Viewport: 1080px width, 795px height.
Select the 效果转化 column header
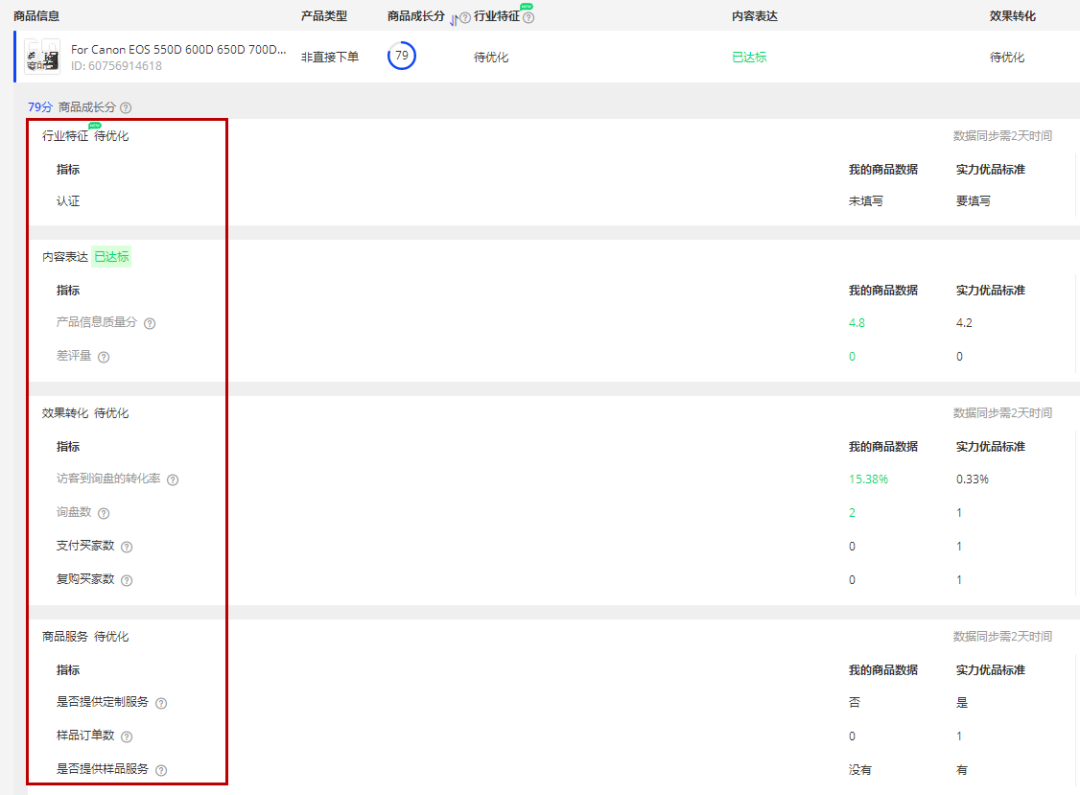point(1012,17)
